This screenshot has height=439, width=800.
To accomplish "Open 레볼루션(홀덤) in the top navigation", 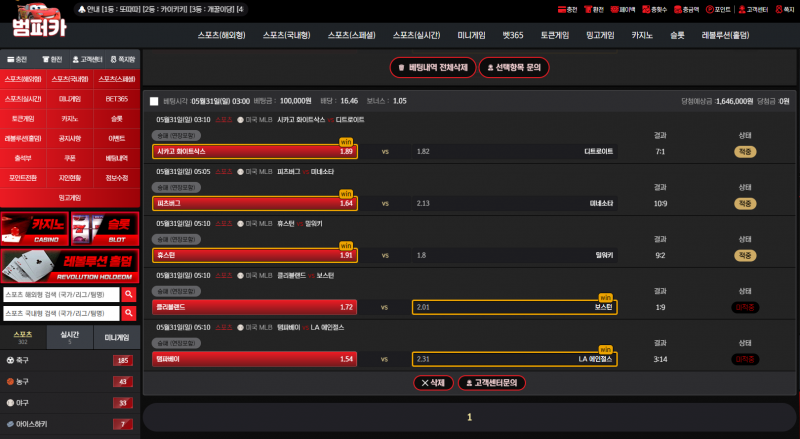I will (x=725, y=35).
